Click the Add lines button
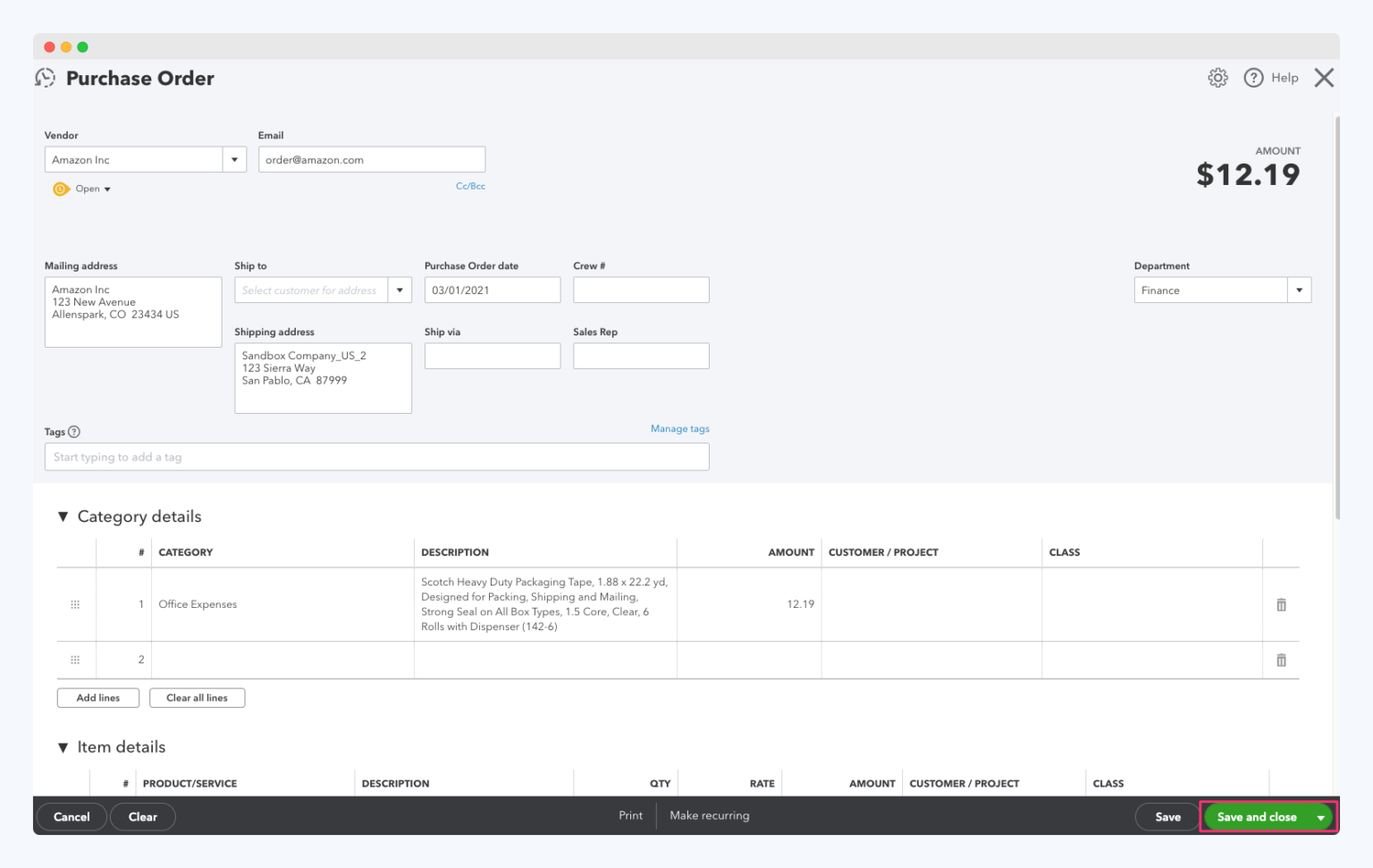 97,697
